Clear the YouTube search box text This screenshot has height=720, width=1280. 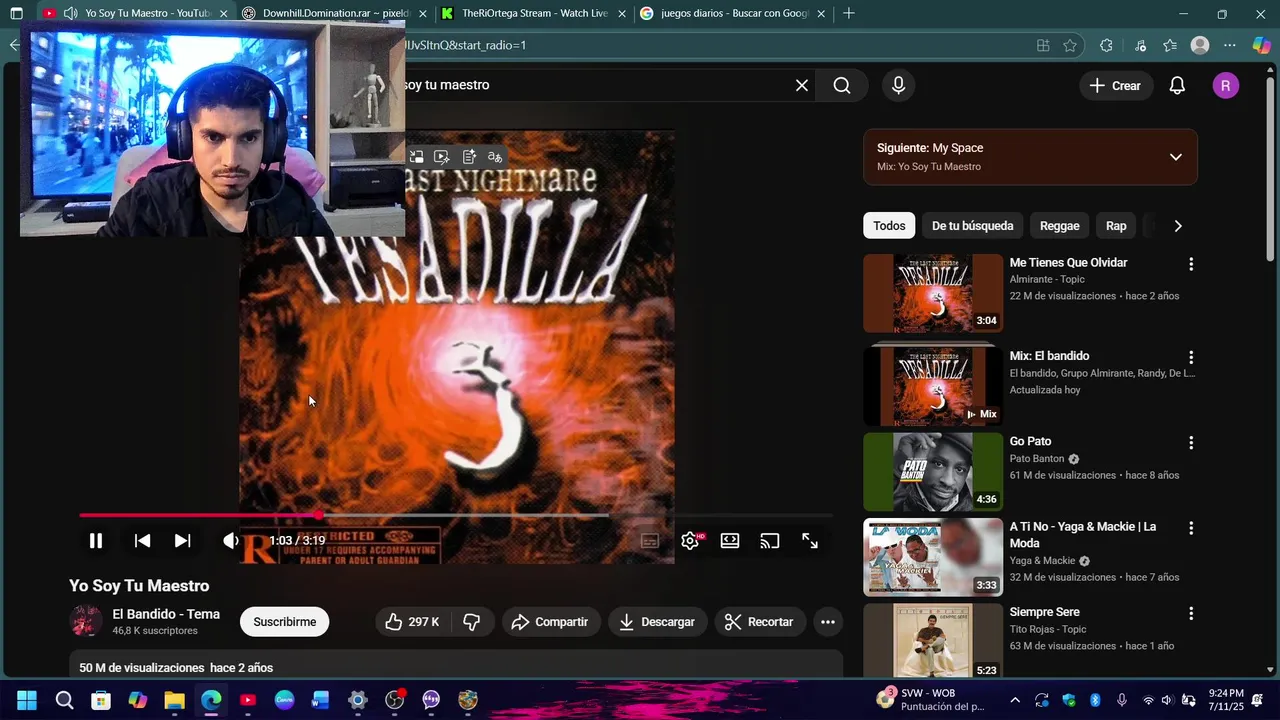[x=802, y=86]
